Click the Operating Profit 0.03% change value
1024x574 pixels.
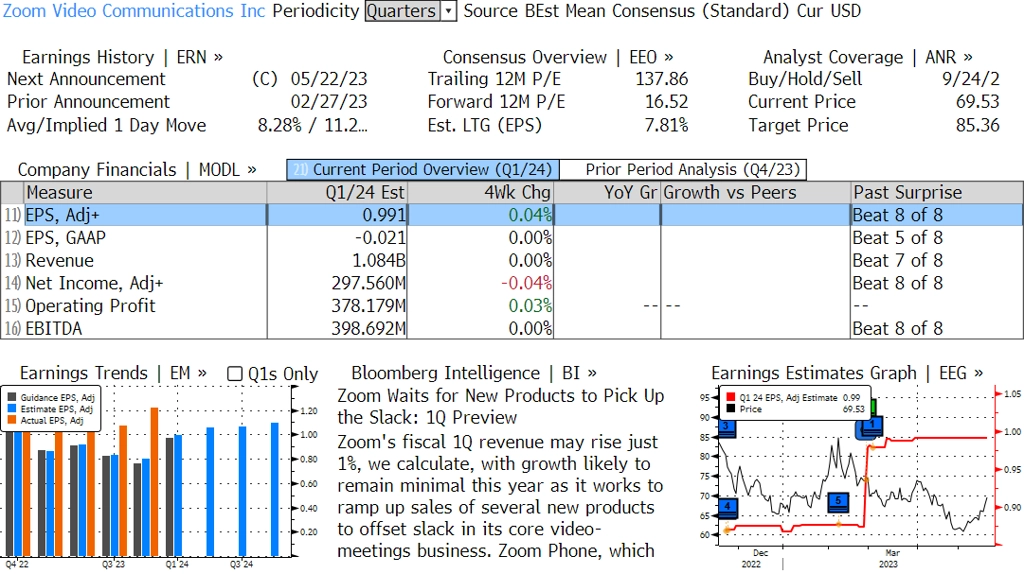point(530,306)
